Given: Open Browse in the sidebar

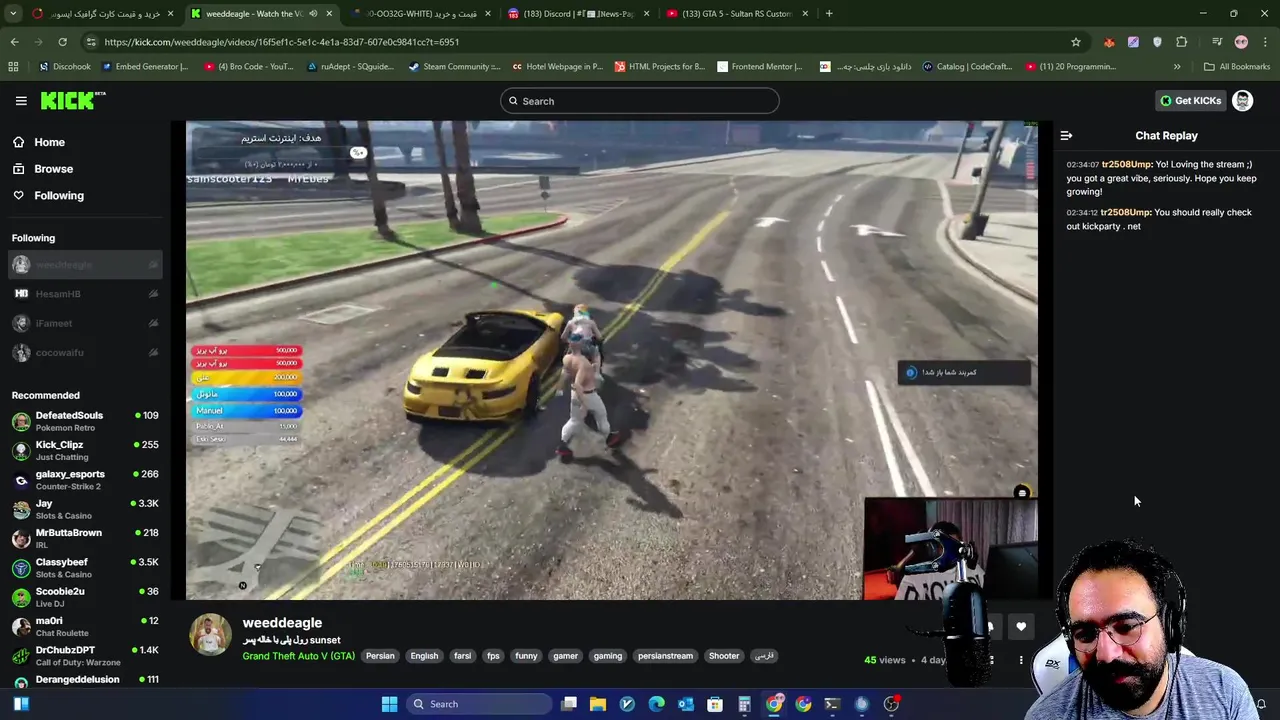Looking at the screenshot, I should pyautogui.click(x=53, y=169).
